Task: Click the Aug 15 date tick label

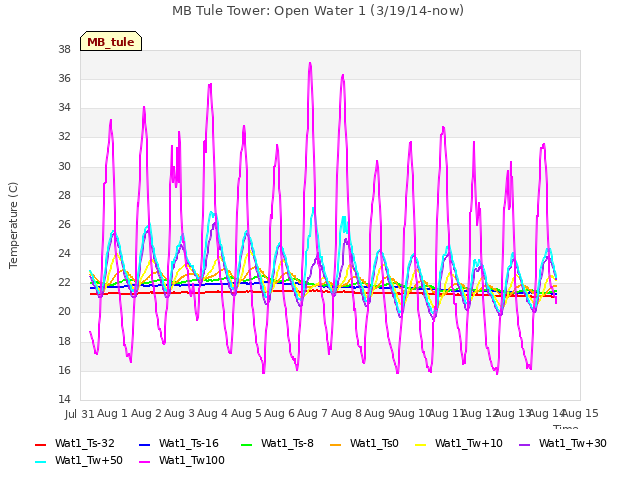Action: pyautogui.click(x=580, y=413)
